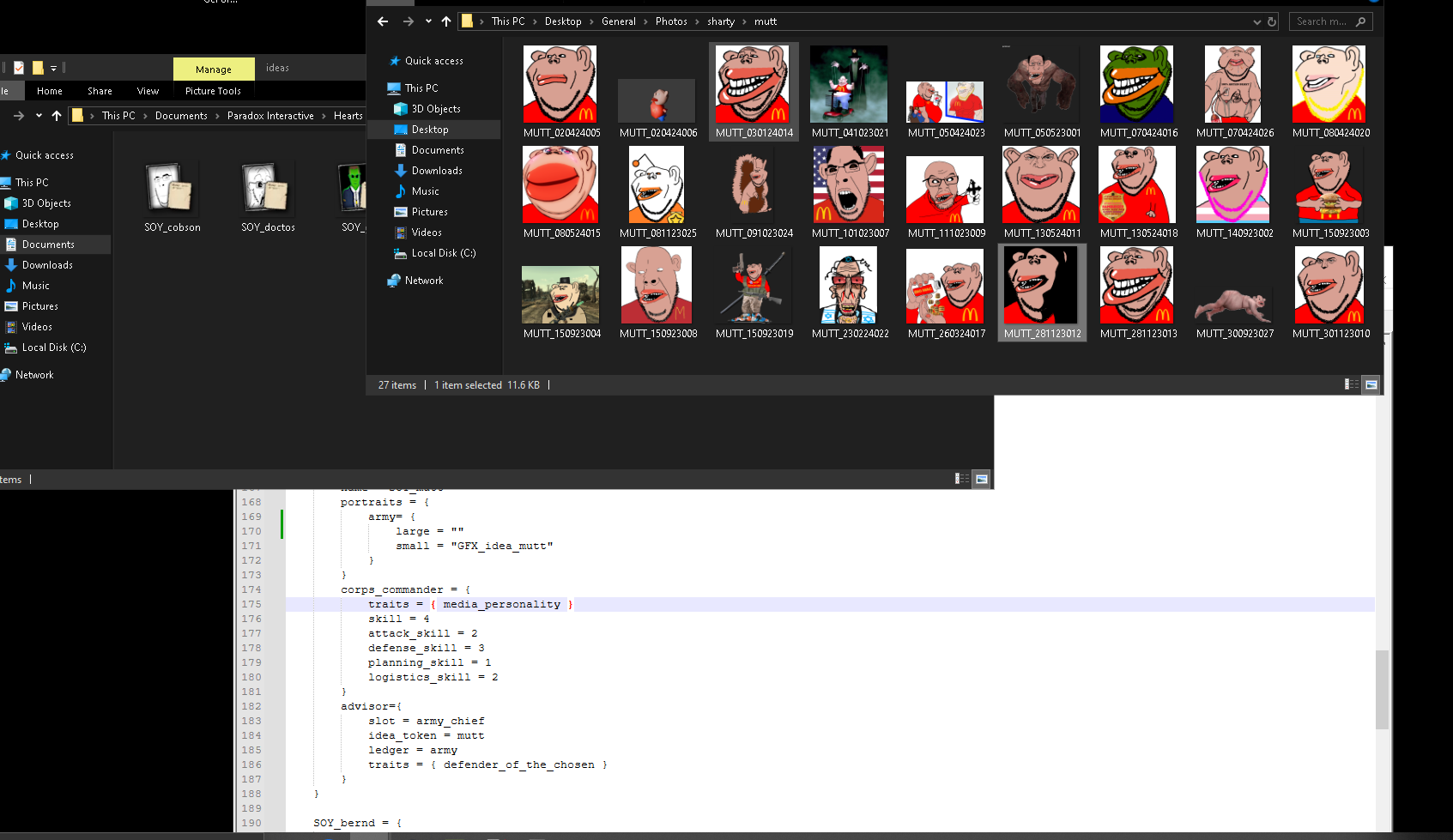Click line number 190 in editor gutter
This screenshot has width=1453, height=840.
tap(251, 823)
